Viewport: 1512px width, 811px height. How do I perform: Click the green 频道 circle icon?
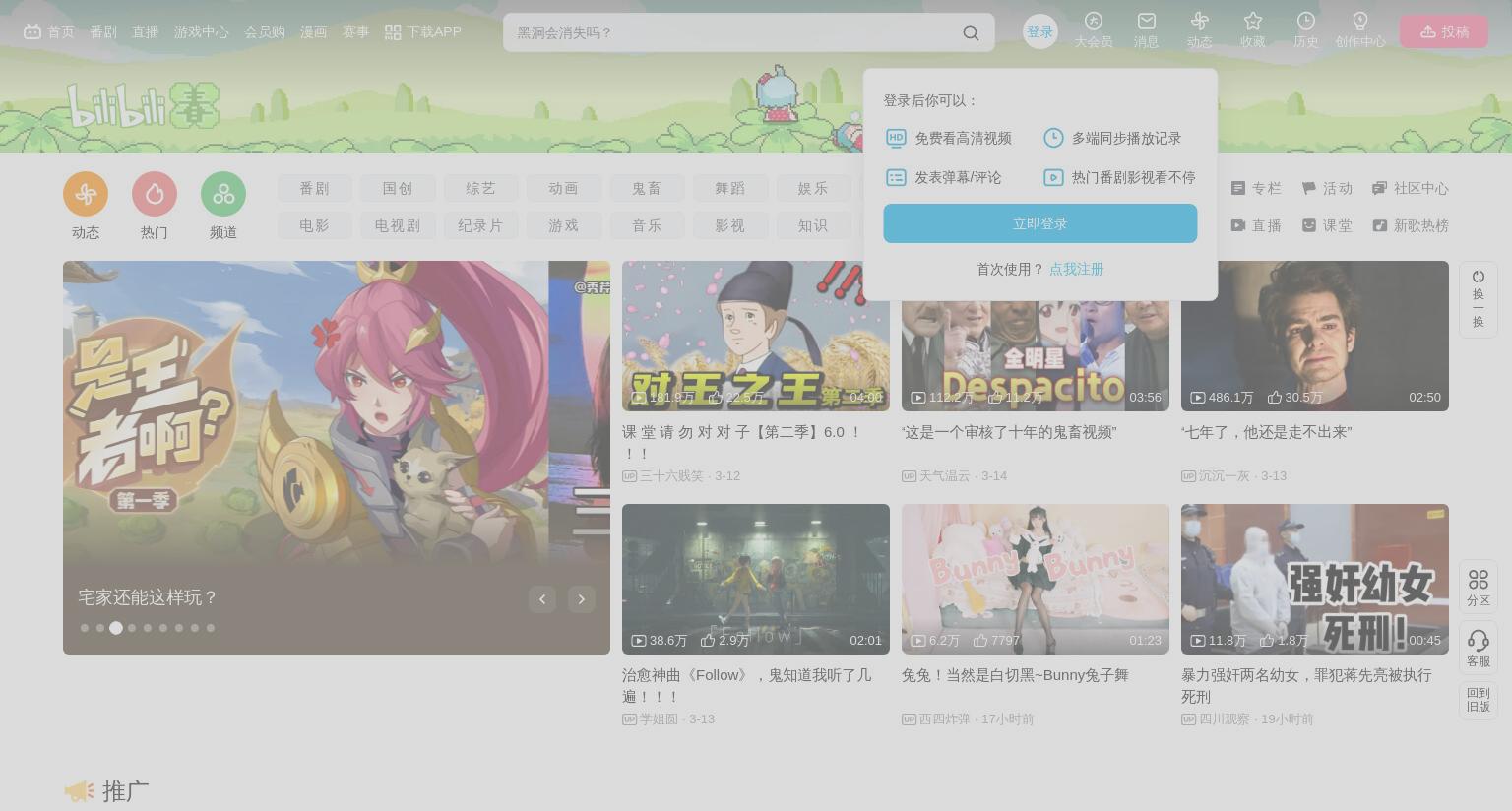[223, 194]
